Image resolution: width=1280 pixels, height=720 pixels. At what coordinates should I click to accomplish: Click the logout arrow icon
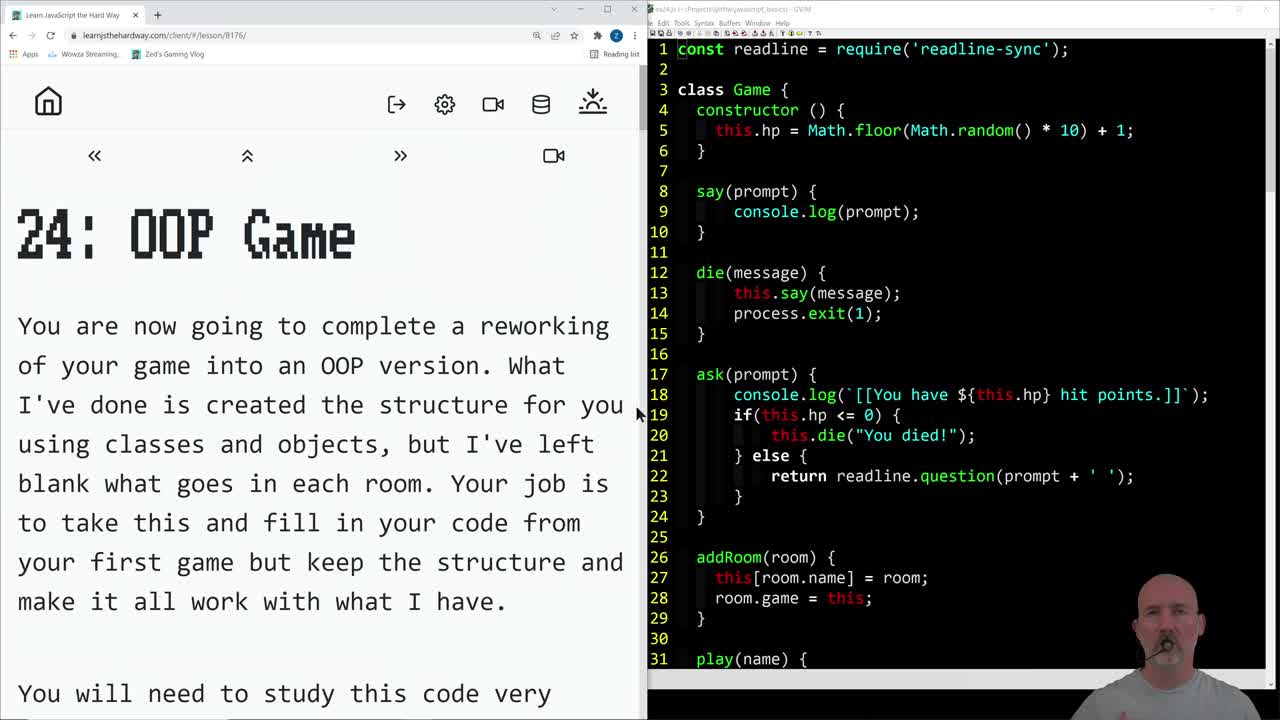396,104
